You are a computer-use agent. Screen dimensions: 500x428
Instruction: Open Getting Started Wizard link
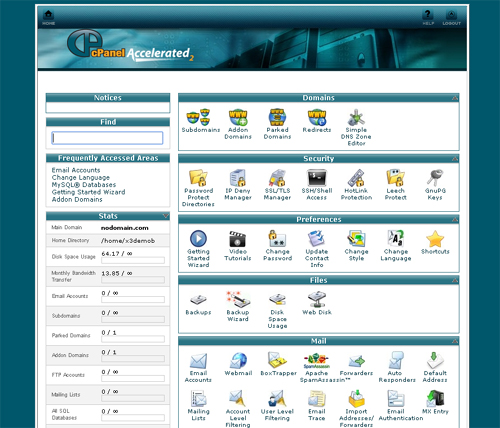88,192
